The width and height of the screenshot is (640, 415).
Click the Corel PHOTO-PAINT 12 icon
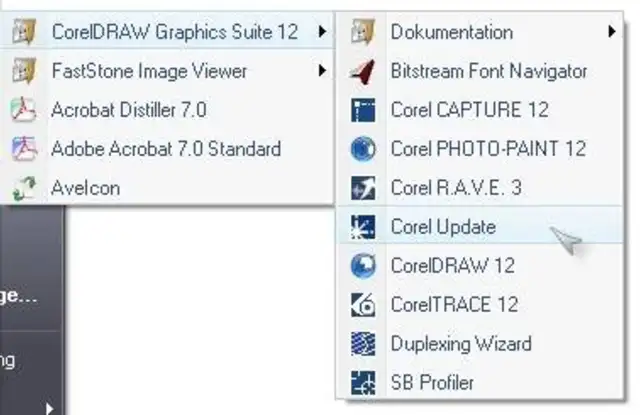pos(362,149)
